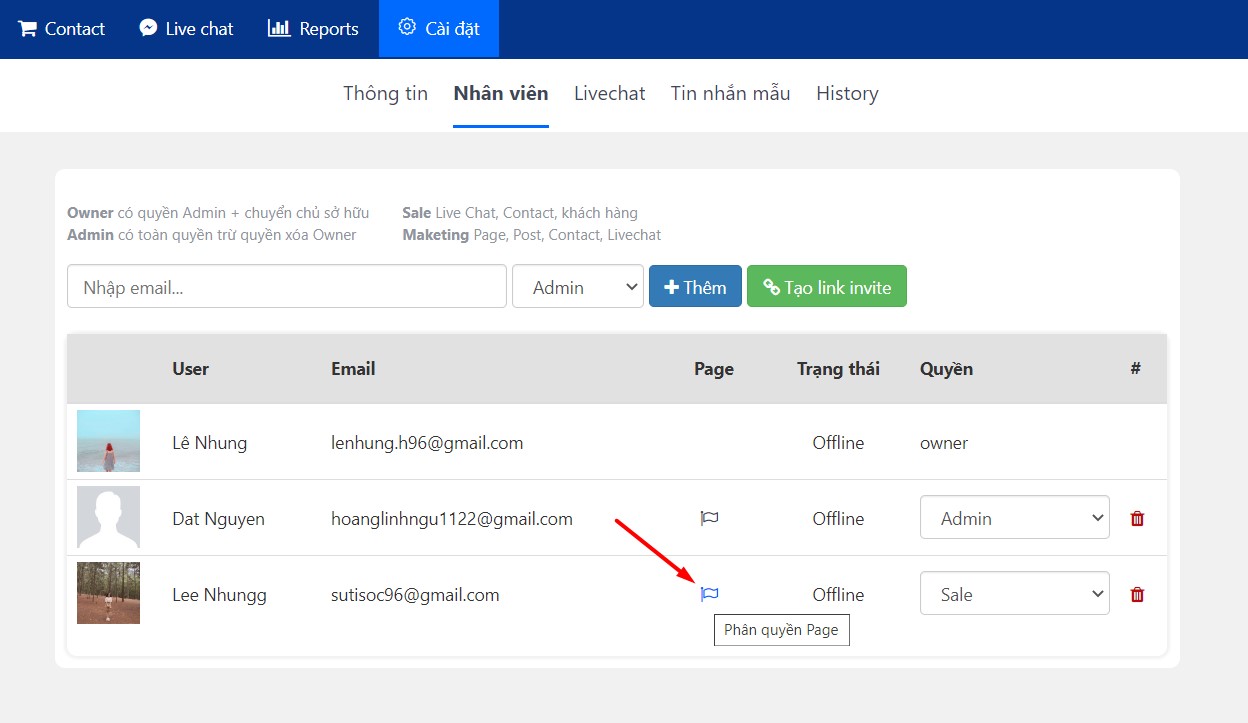Open Contact from the cart icon
This screenshot has width=1248, height=723.
(x=27, y=28)
